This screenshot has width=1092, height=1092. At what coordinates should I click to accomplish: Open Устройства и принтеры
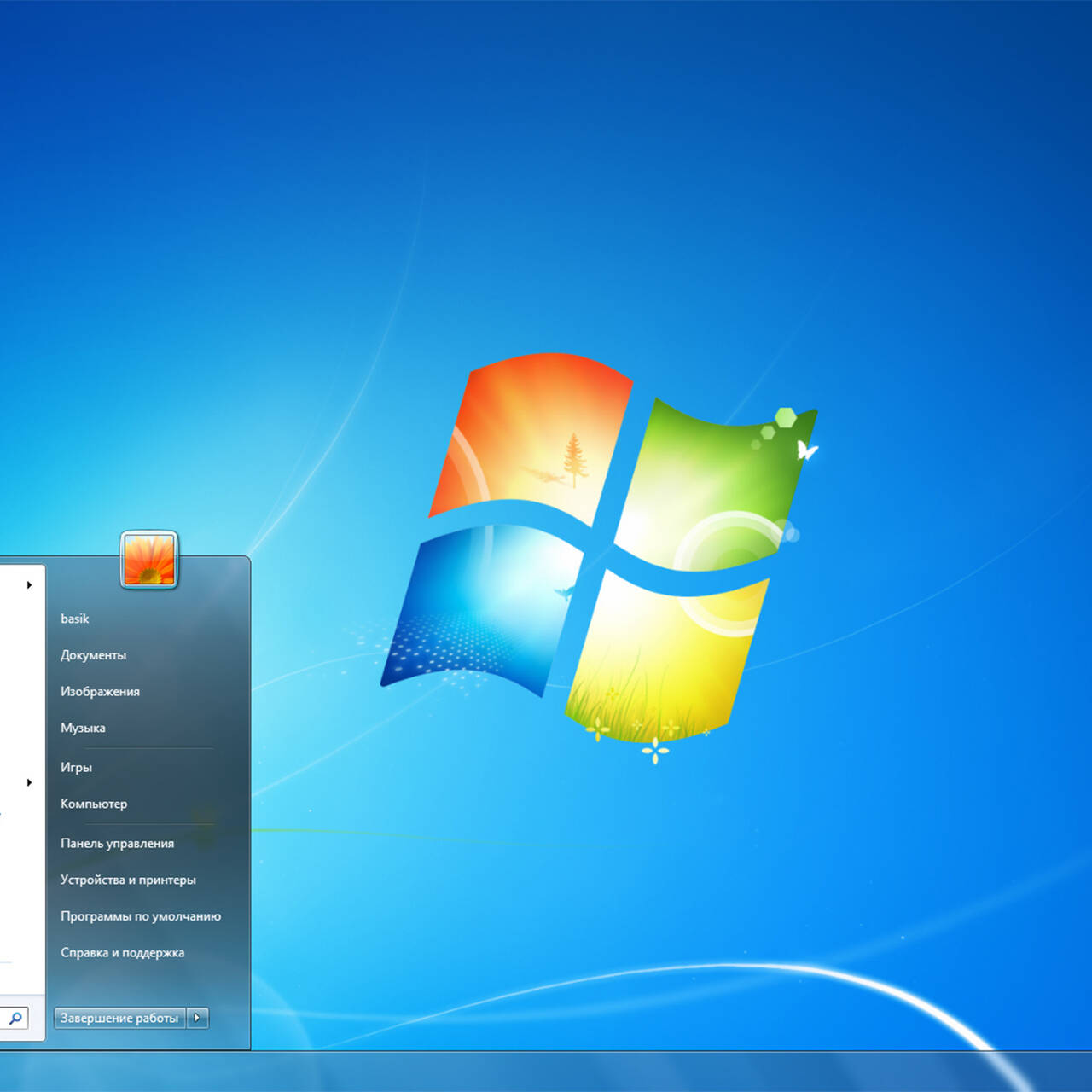click(129, 880)
